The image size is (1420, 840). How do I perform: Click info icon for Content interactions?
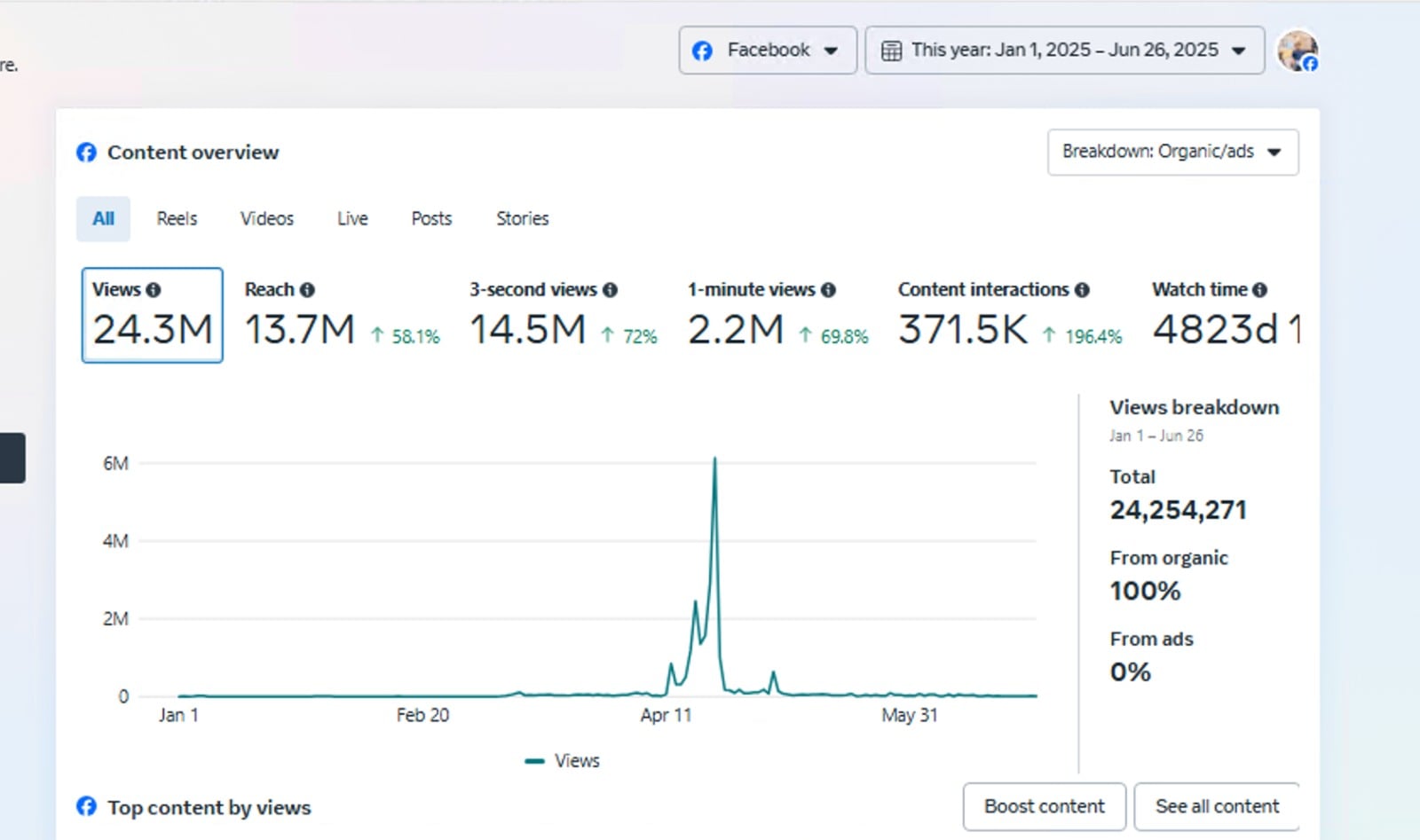click(x=1082, y=290)
